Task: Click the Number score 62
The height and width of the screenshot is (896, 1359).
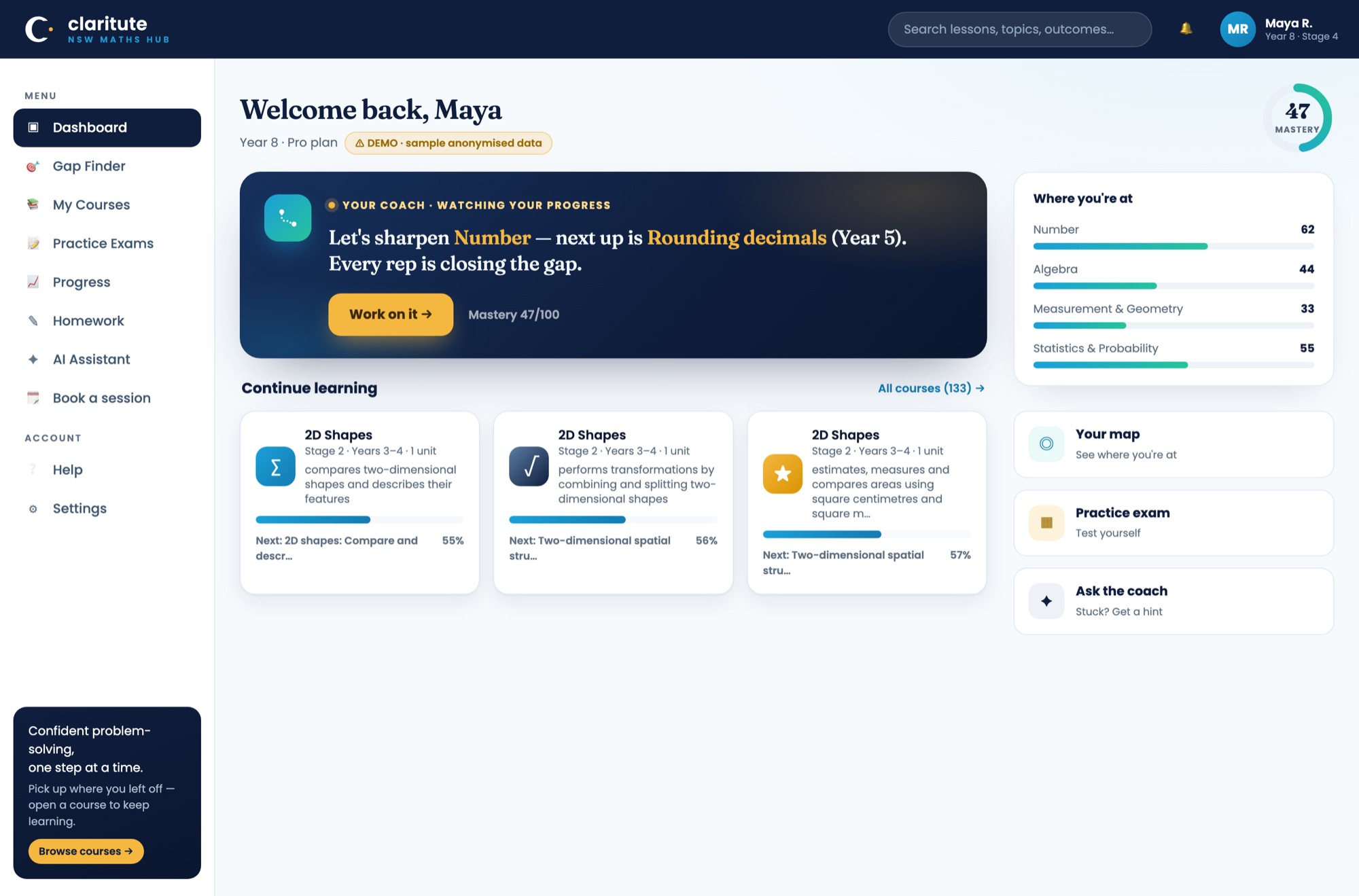Action: [1307, 230]
